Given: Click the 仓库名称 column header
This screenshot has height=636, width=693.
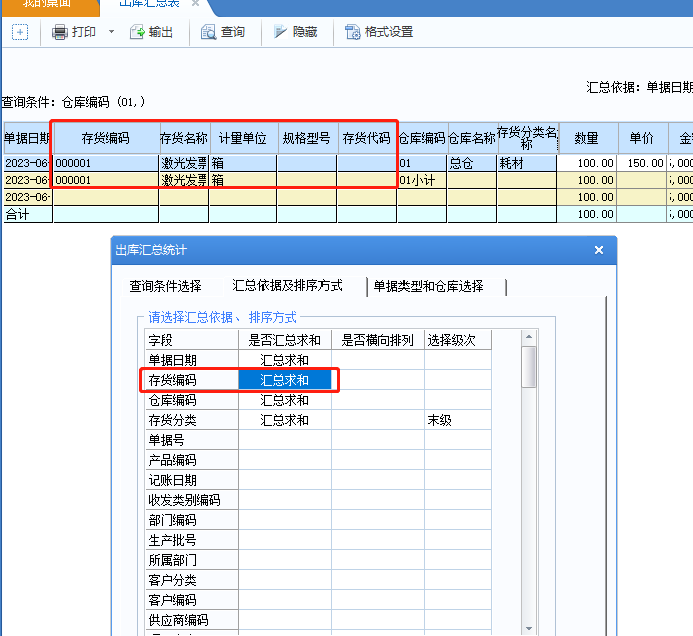Looking at the screenshot, I should [472, 138].
